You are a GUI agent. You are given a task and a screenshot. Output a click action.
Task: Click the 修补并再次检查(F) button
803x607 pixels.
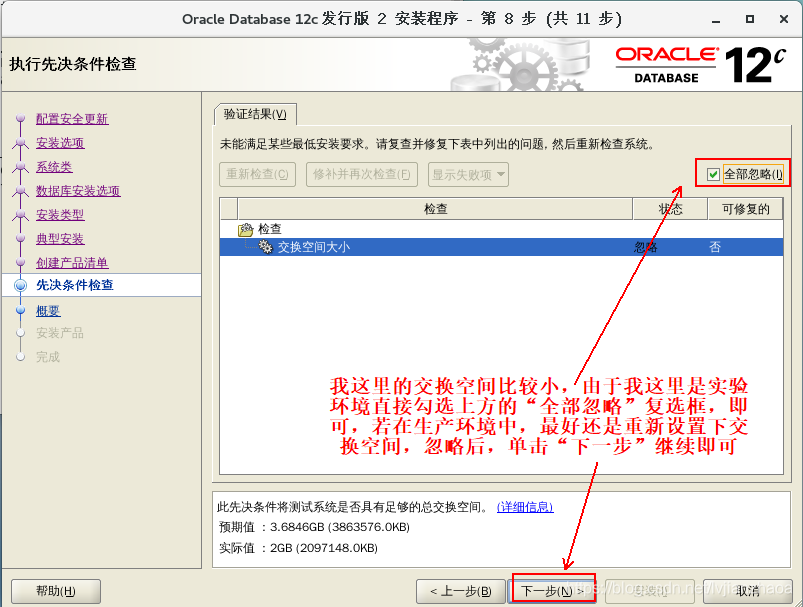tap(362, 175)
